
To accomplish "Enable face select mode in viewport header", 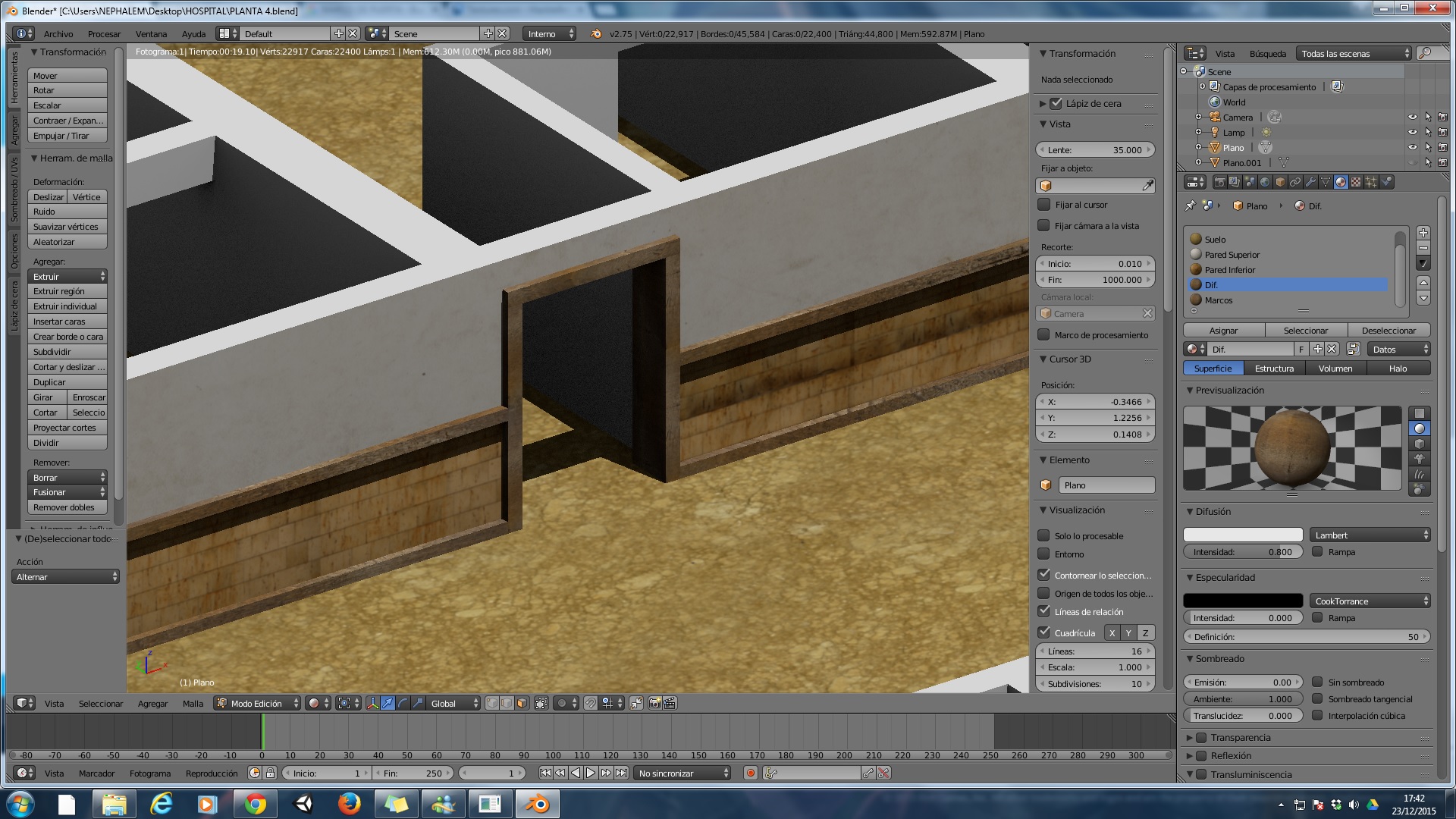I will (x=522, y=703).
